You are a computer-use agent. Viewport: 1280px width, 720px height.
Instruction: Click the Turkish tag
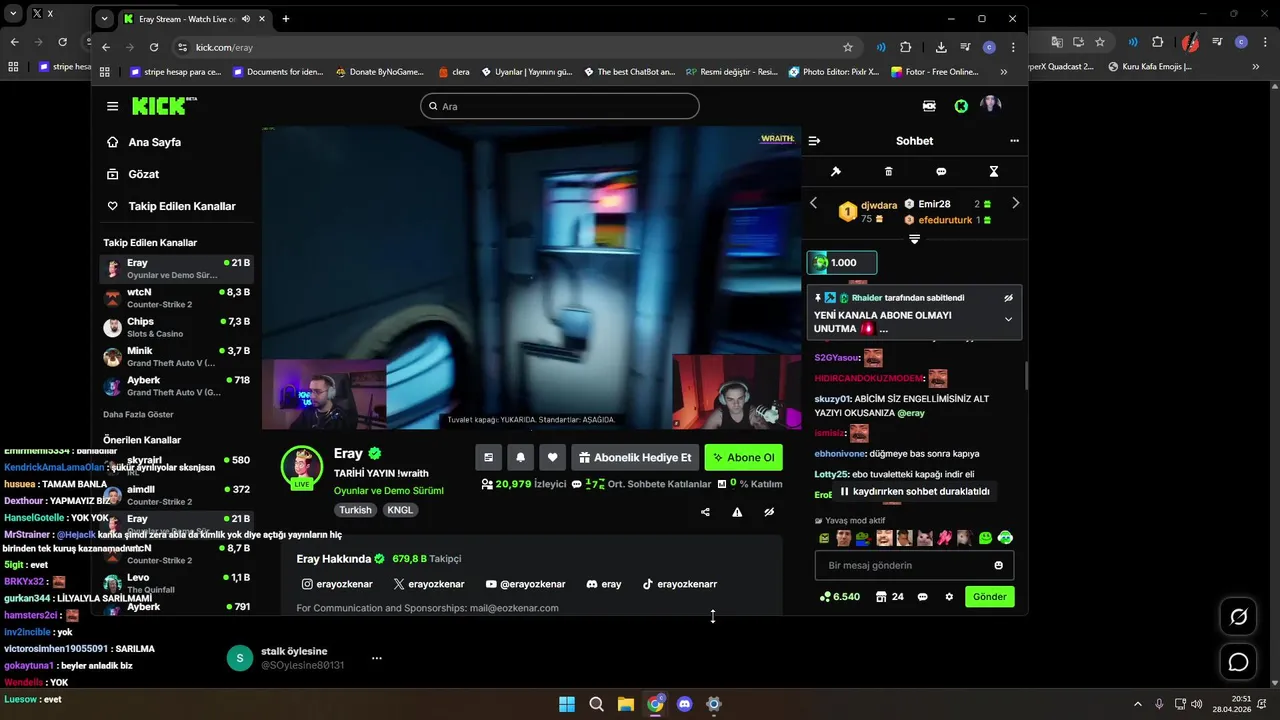(355, 510)
